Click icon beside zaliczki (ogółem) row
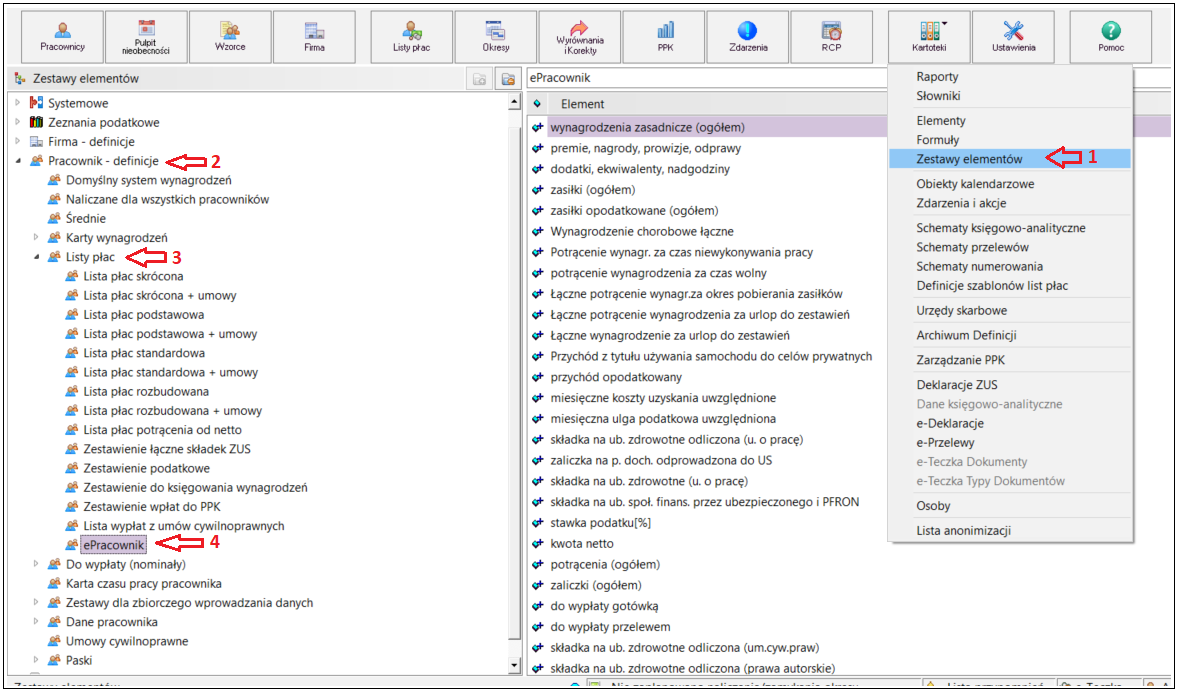1178x692 pixels. coord(537,585)
